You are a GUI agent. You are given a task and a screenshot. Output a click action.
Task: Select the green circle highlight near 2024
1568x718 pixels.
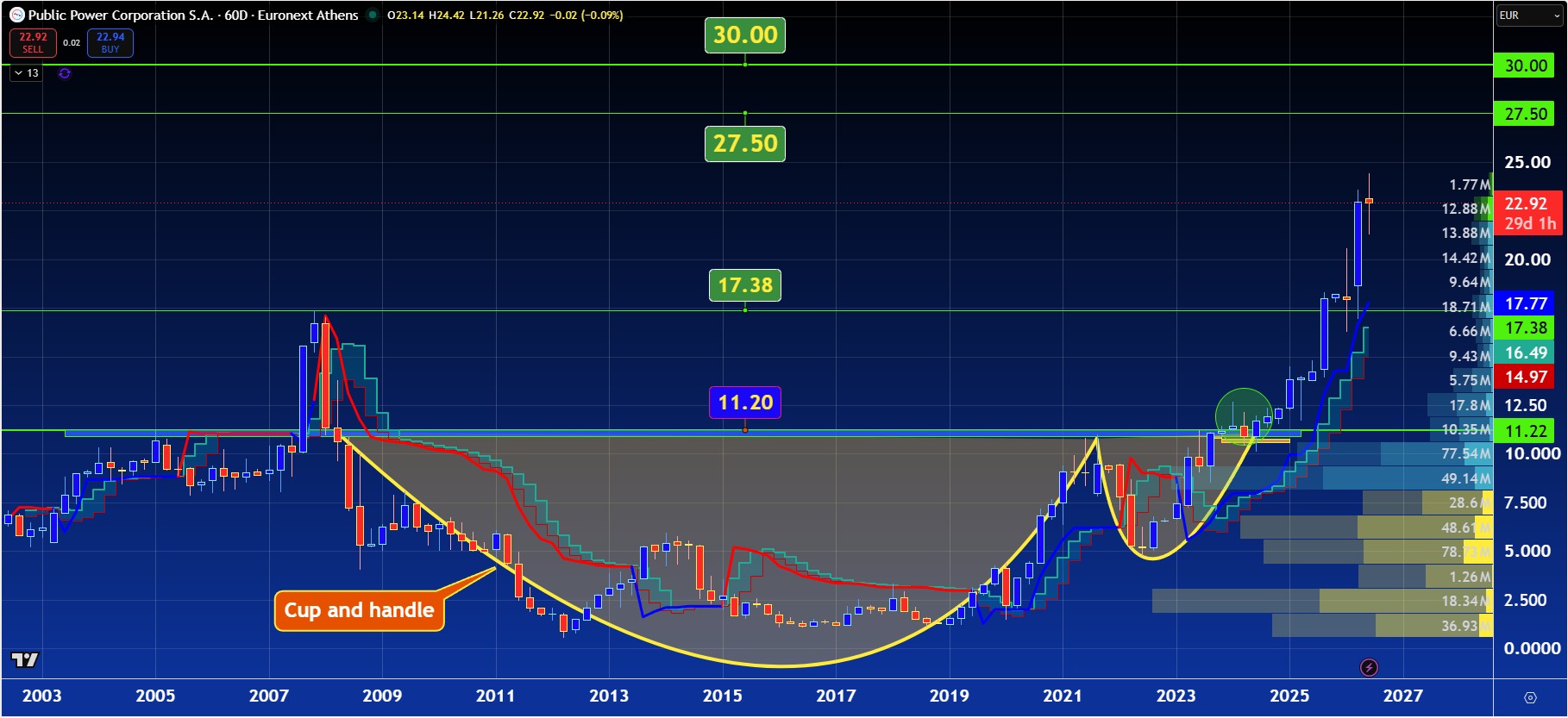1243,416
